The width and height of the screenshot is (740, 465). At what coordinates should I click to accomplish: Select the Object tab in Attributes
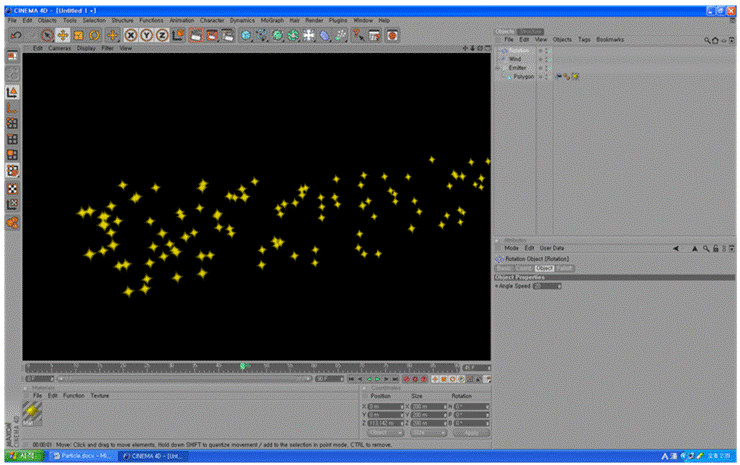coord(544,268)
